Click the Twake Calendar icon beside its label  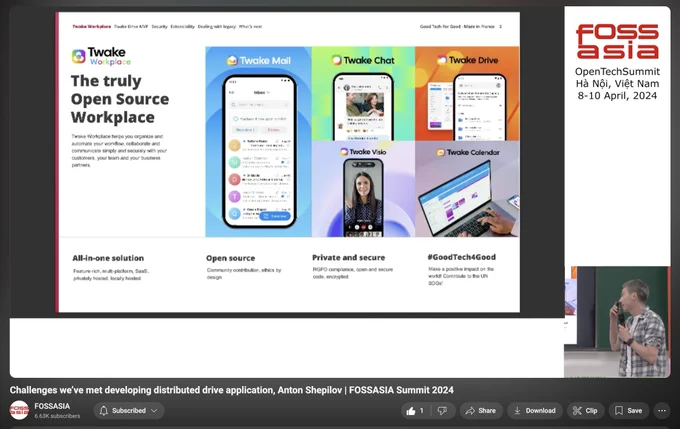click(x=441, y=152)
